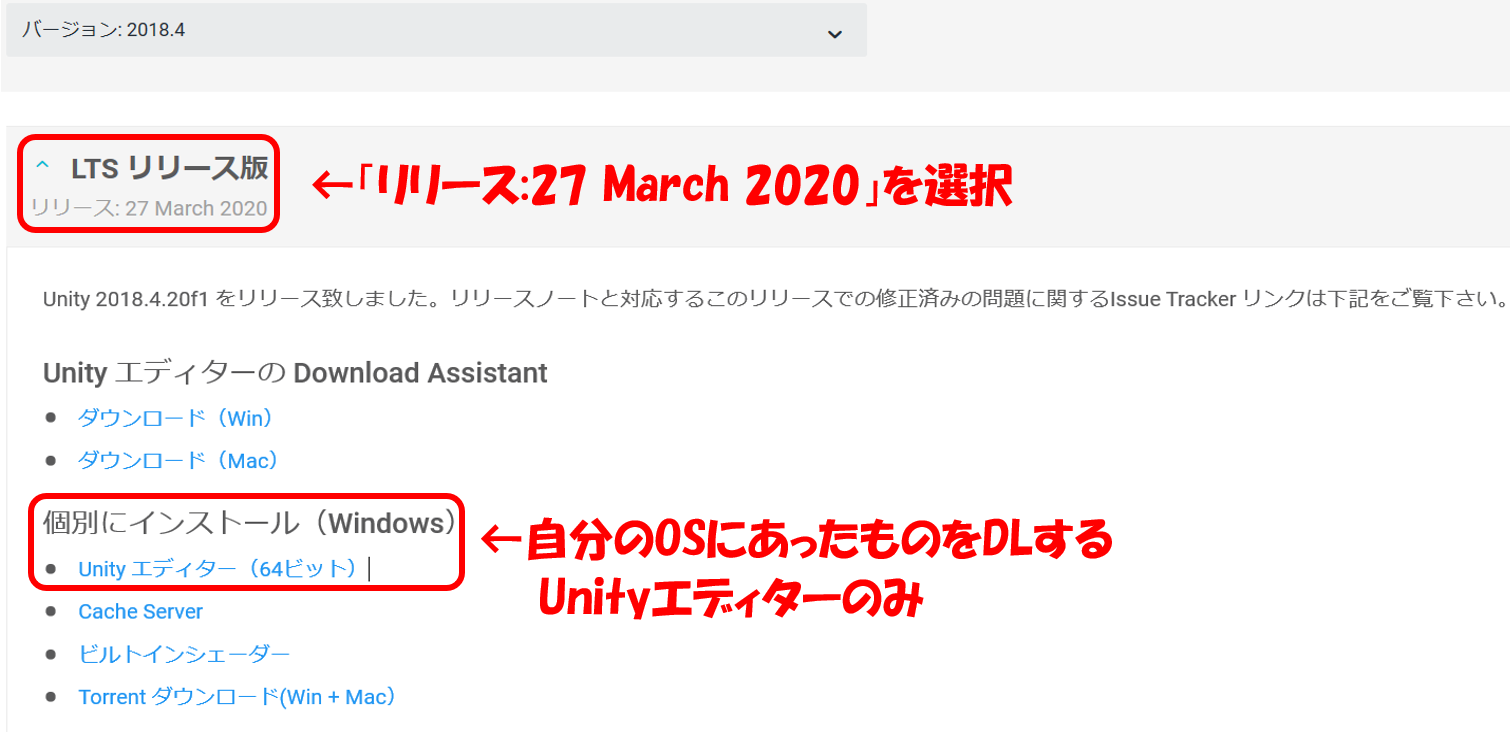Viewport: 1510px width, 739px height.
Task: Open the ダウンロード（Mac）link
Action: 178,460
